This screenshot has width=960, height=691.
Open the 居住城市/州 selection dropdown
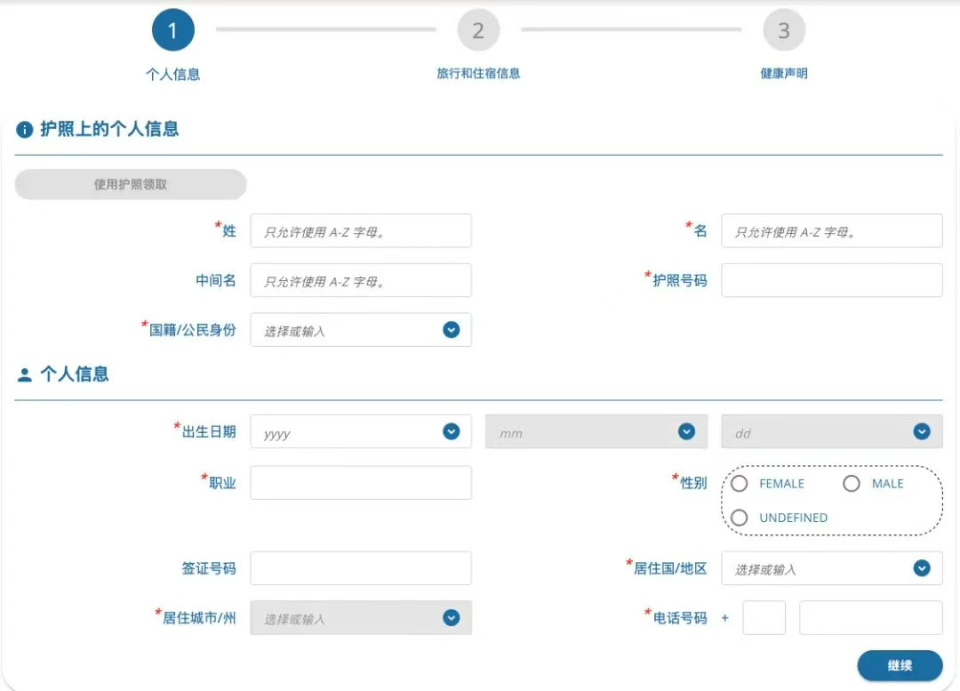360,617
